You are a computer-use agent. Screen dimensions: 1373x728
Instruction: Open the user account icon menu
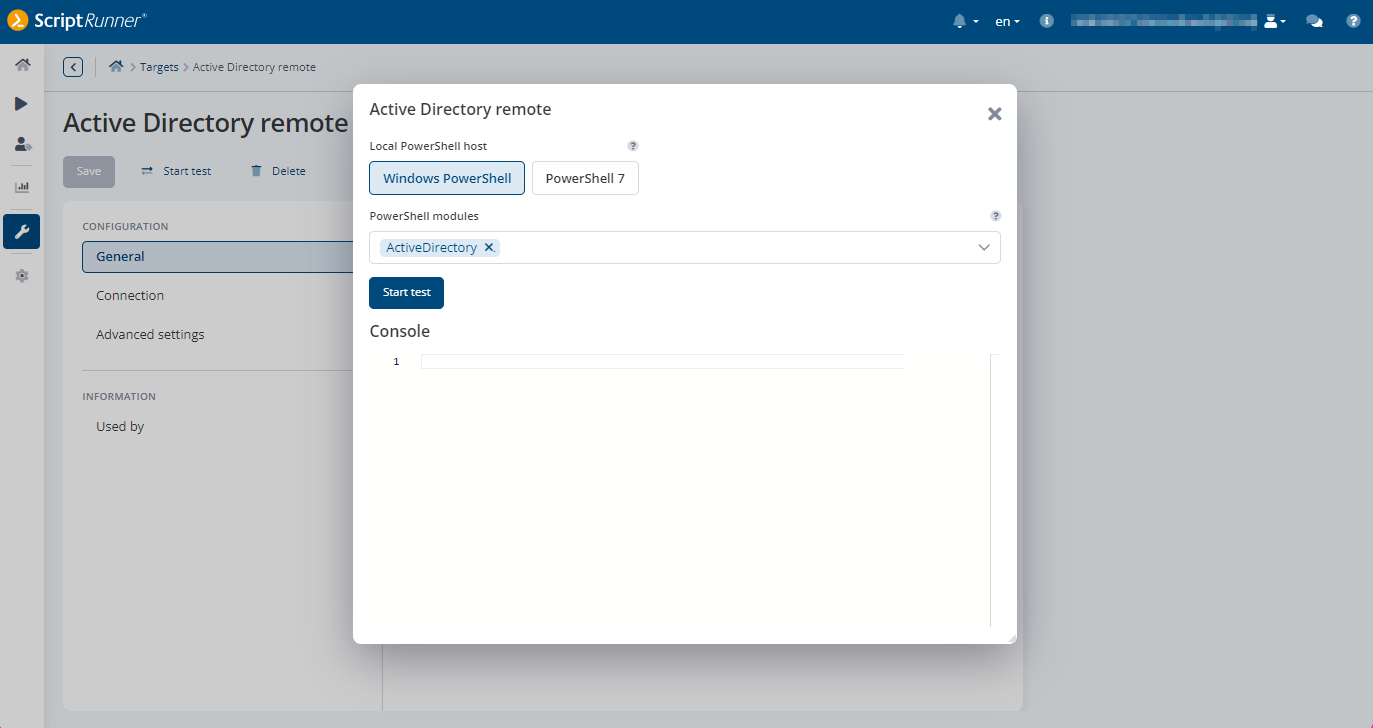(1274, 21)
